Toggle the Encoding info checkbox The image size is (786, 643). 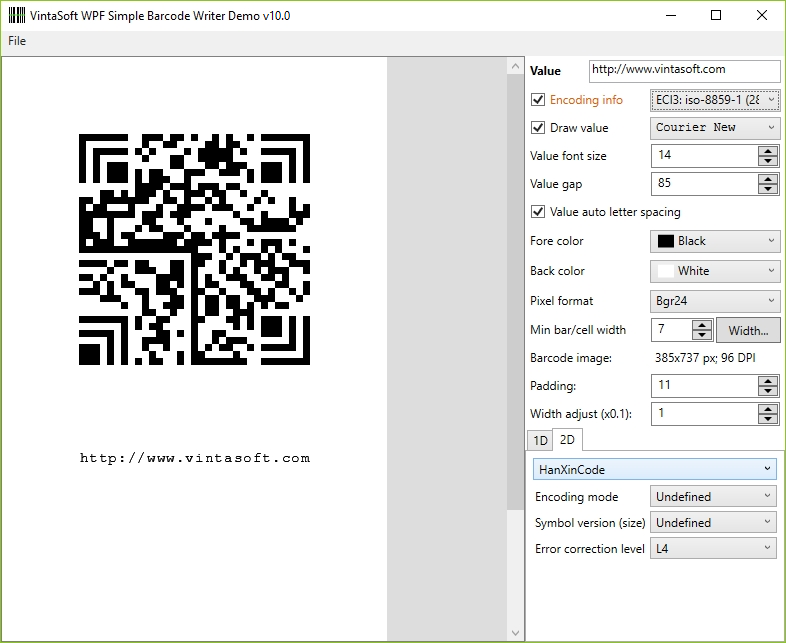pos(538,100)
